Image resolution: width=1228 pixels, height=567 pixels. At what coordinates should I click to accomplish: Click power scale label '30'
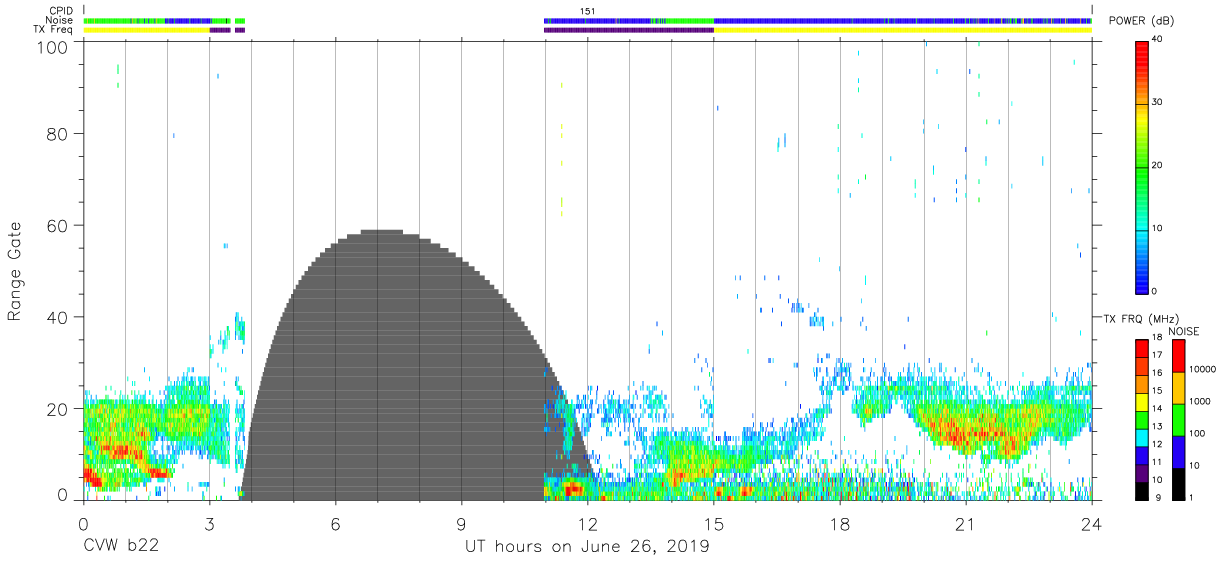(1158, 103)
